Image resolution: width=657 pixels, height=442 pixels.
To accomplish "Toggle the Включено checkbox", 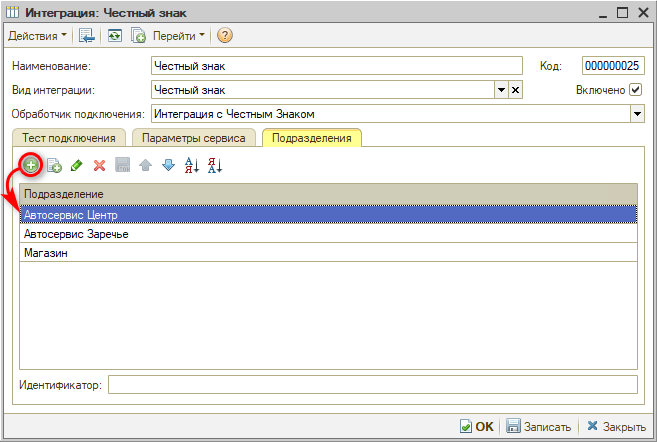I will [635, 90].
